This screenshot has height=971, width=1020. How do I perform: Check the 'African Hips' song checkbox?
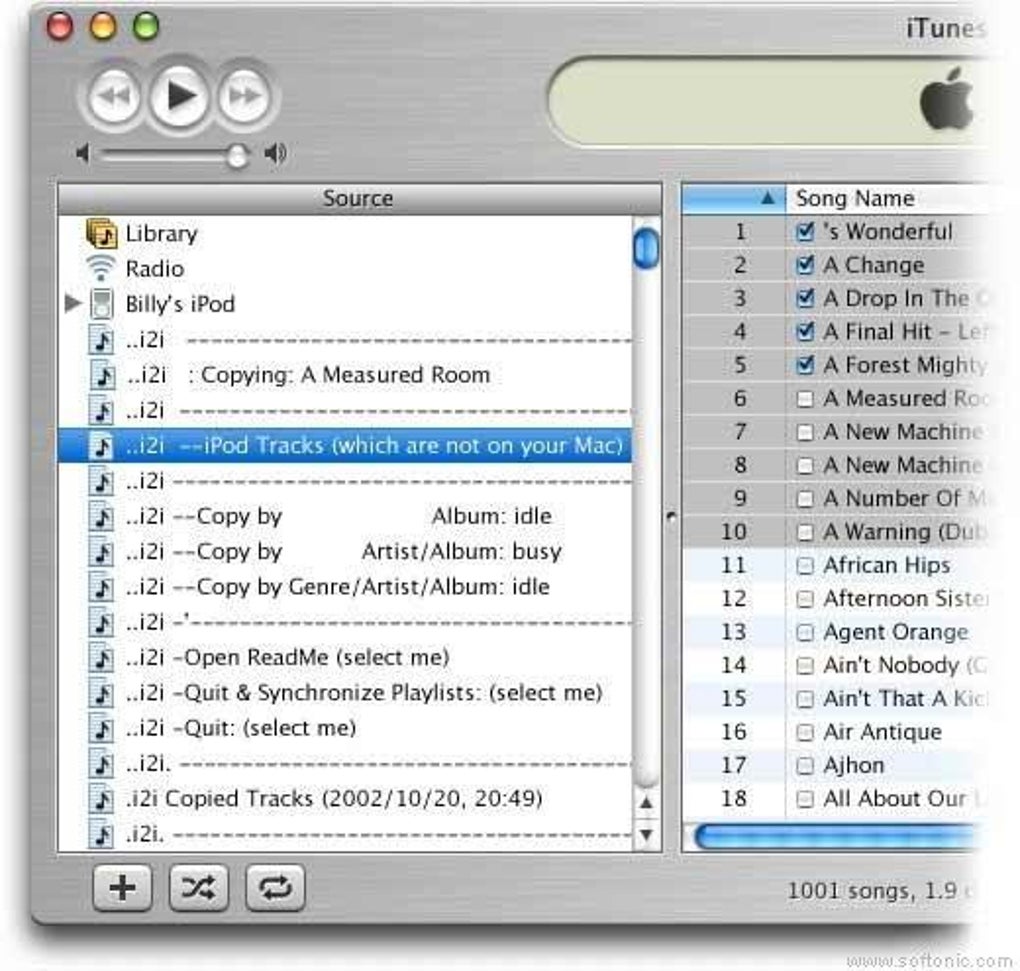click(x=805, y=566)
